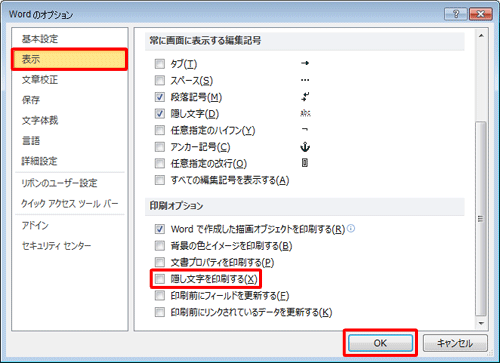
Task: Click the tab arrow symbol icon
Action: click(305, 63)
